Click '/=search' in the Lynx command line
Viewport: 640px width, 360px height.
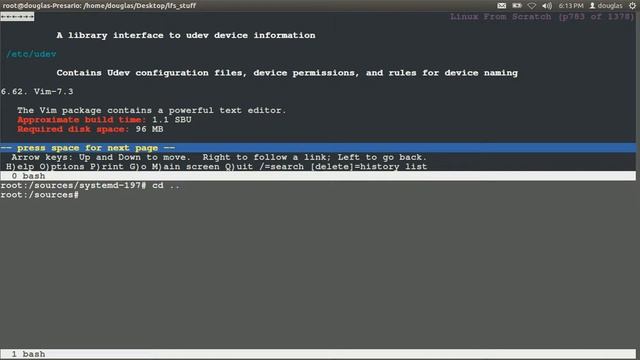click(281, 167)
